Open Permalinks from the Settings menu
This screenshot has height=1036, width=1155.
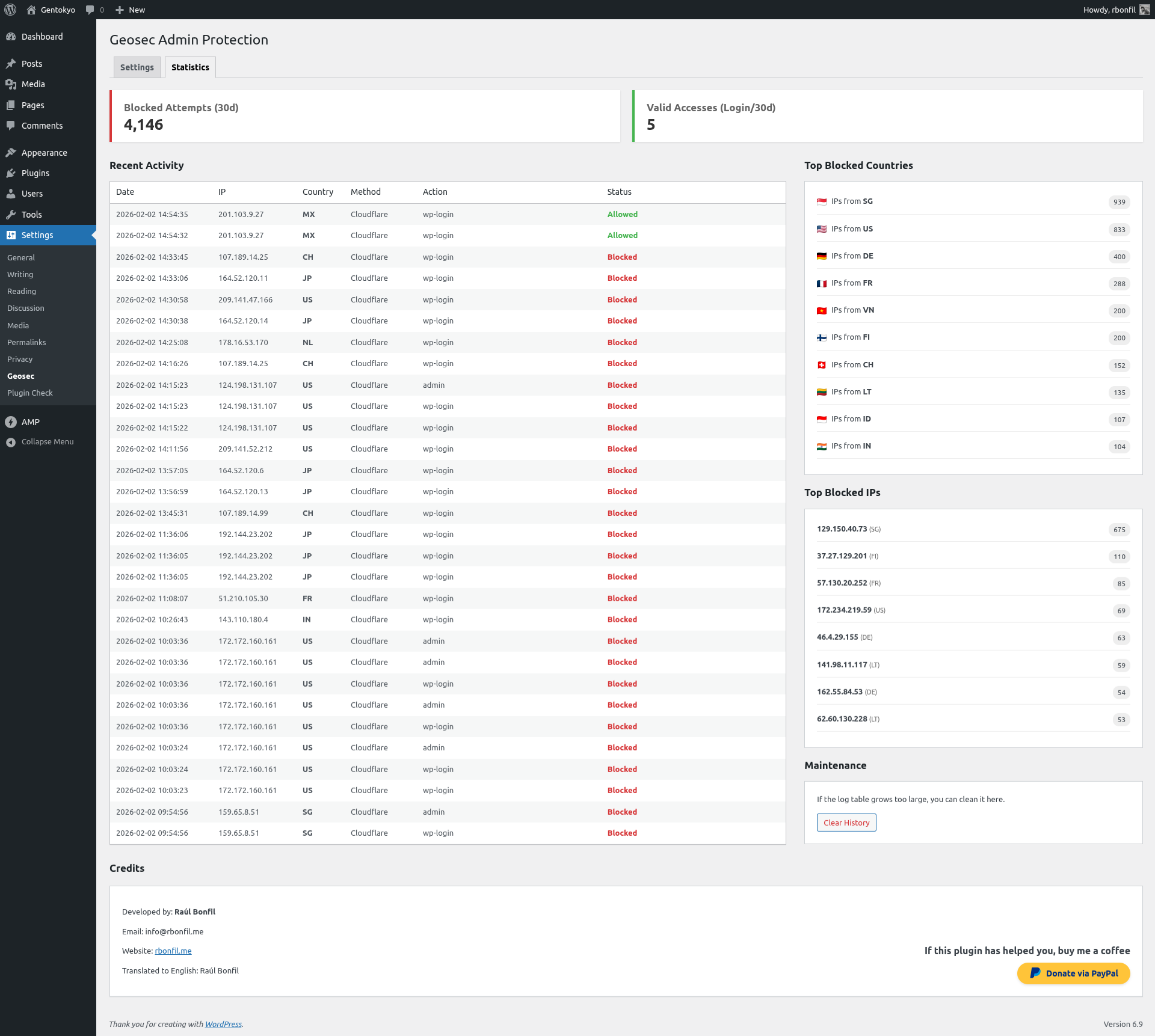coord(26,342)
